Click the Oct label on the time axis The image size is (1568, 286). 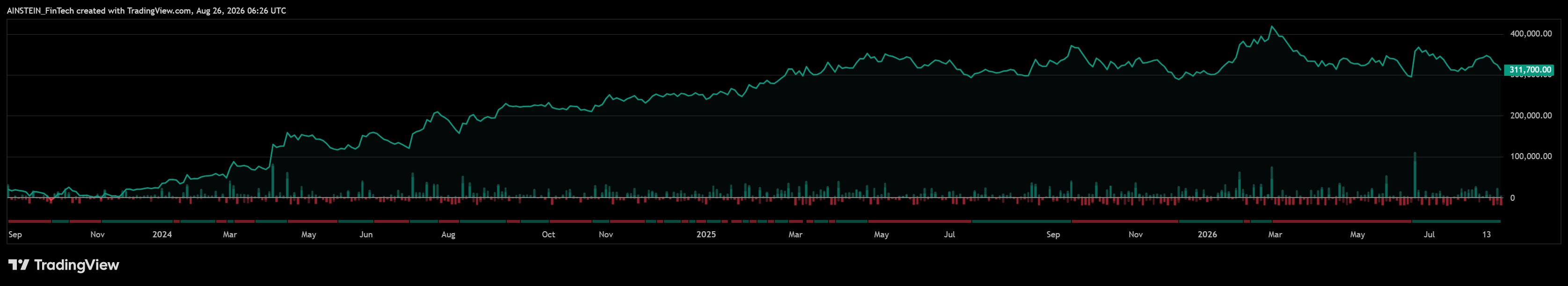coord(548,234)
